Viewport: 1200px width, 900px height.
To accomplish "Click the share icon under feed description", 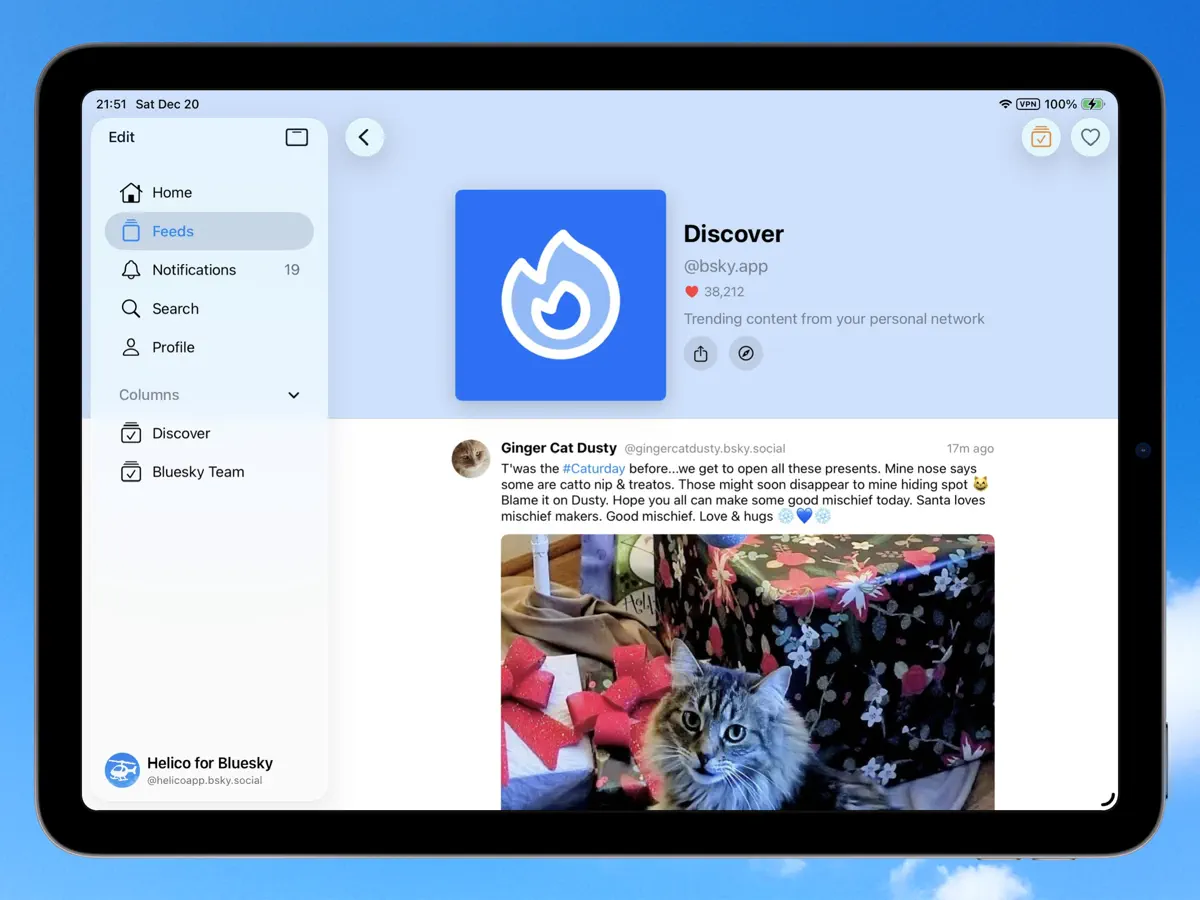I will click(701, 354).
